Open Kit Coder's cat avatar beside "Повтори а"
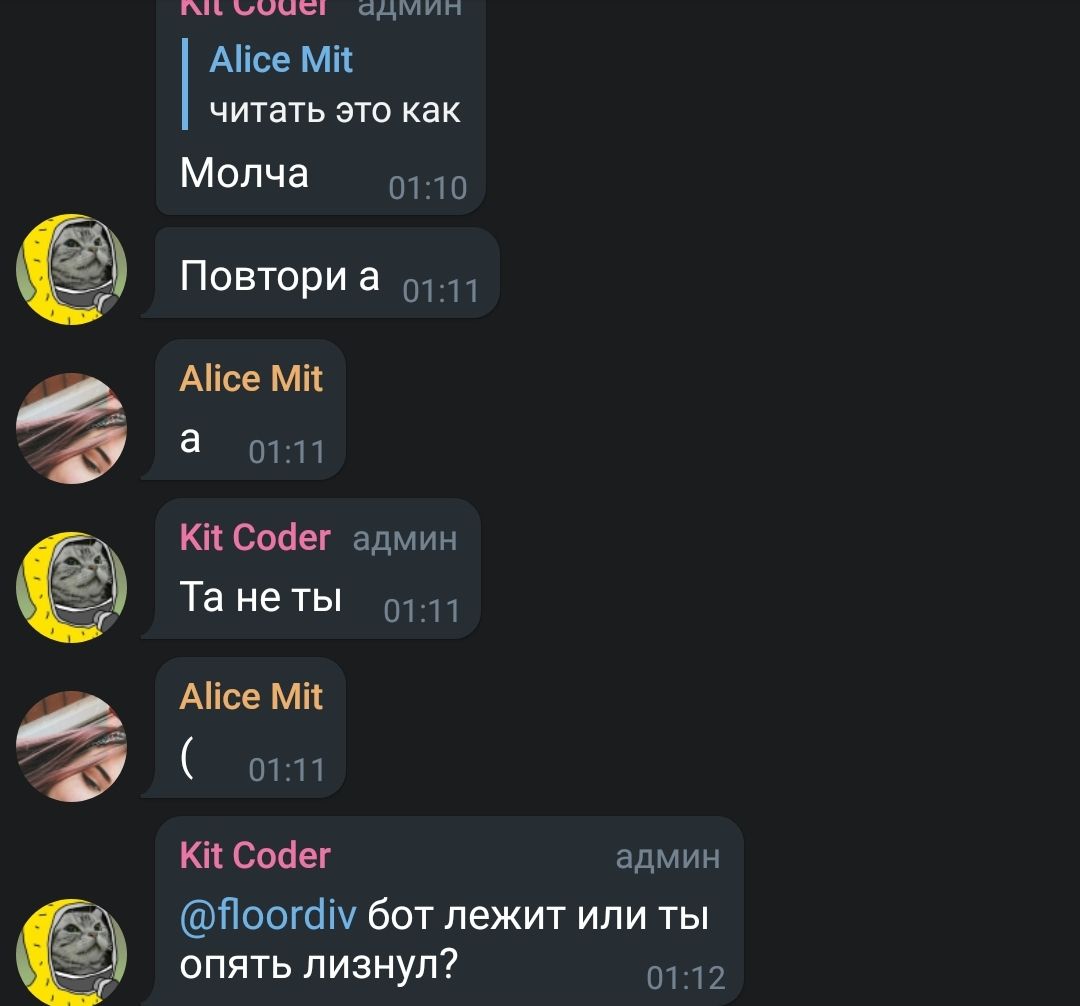The image size is (1080, 1006). (x=72, y=269)
